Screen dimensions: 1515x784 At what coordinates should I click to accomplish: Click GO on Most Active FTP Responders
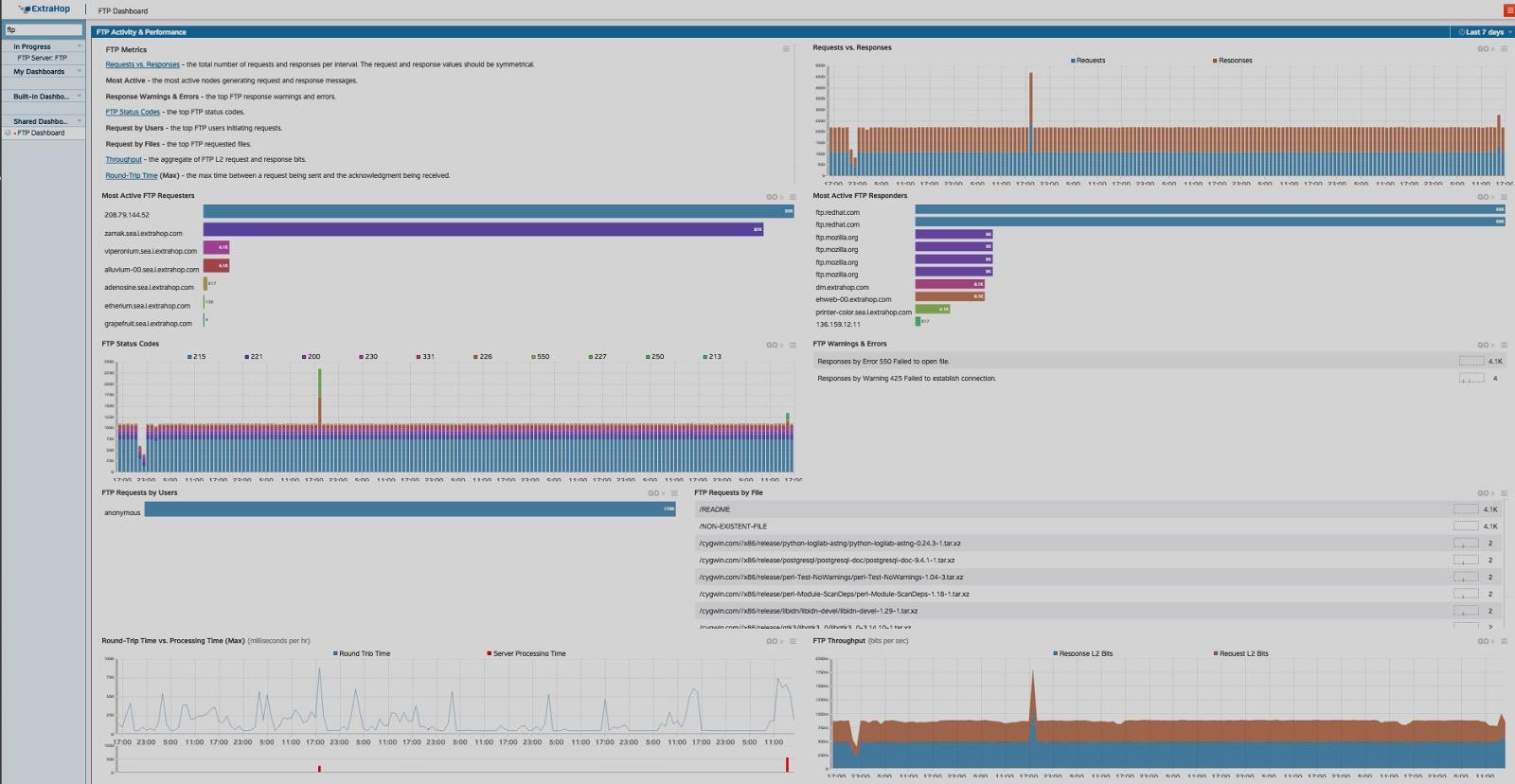click(1485, 197)
